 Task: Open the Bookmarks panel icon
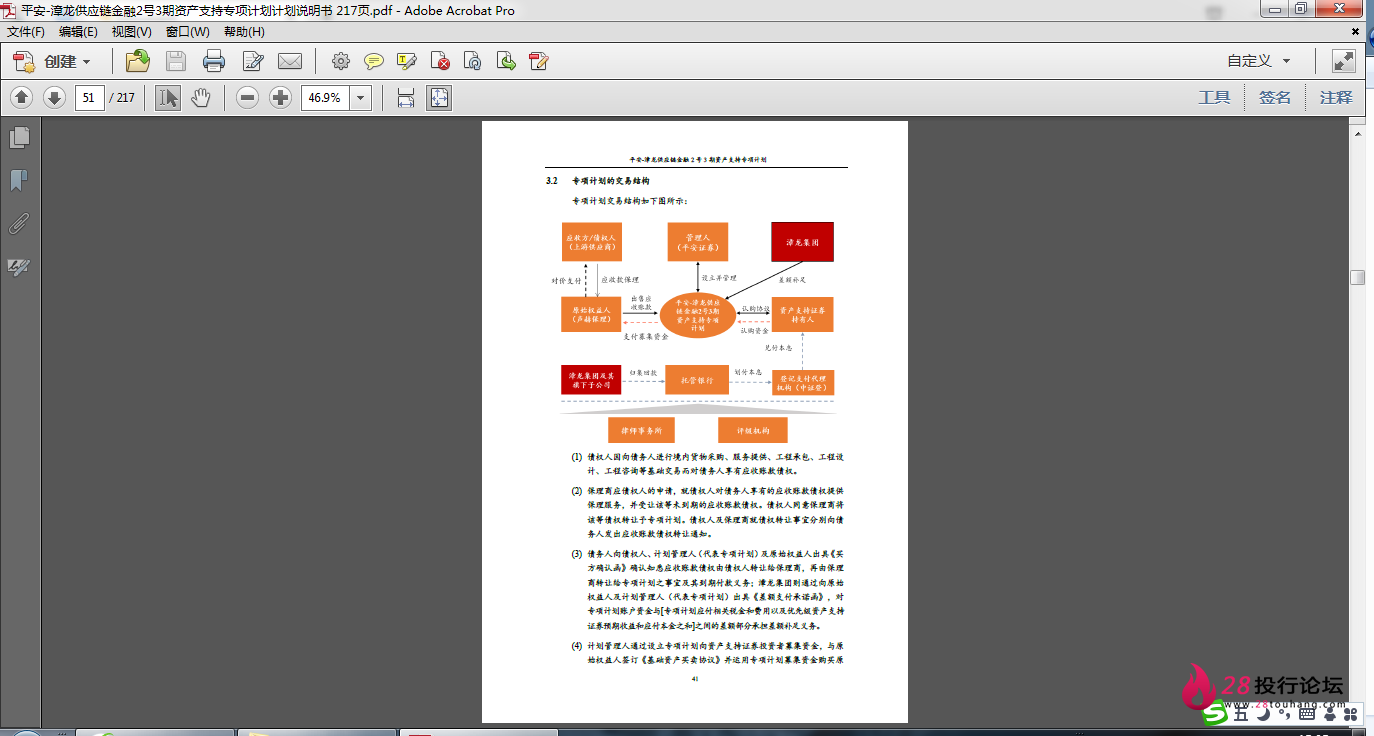click(19, 180)
